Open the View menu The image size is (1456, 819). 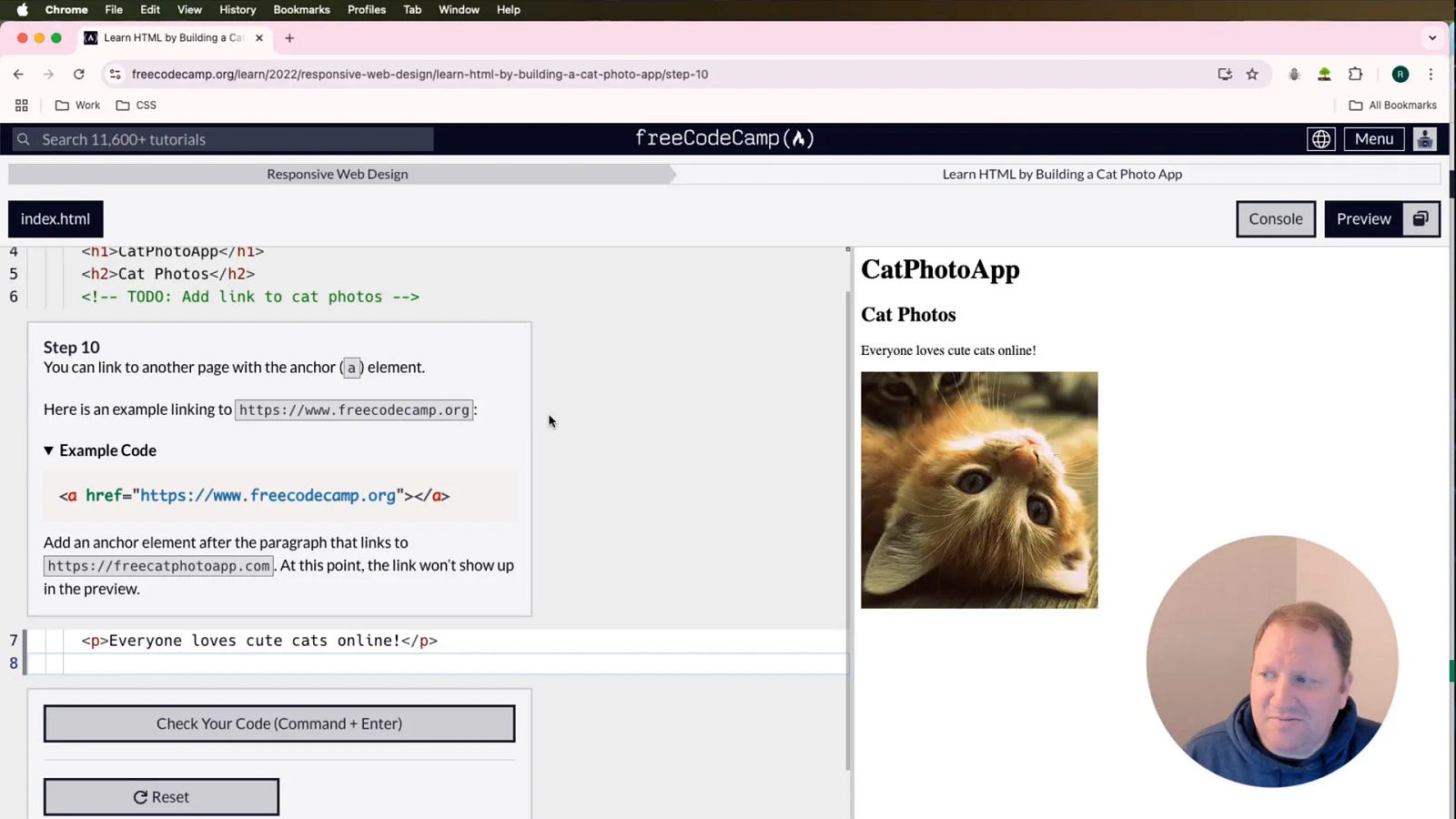189,10
